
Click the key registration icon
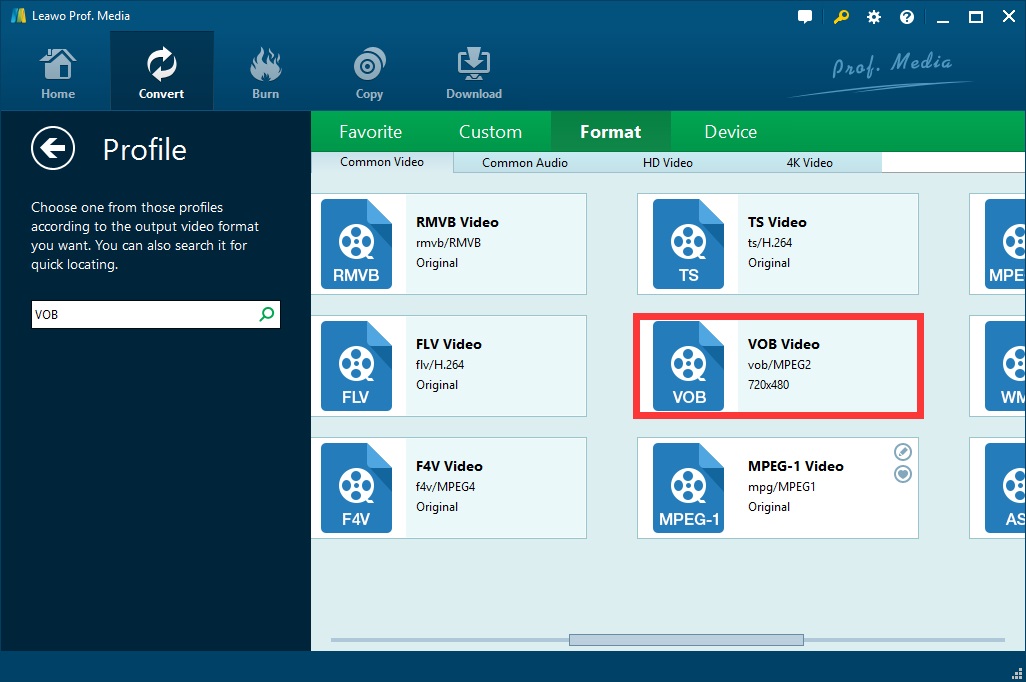click(x=840, y=17)
